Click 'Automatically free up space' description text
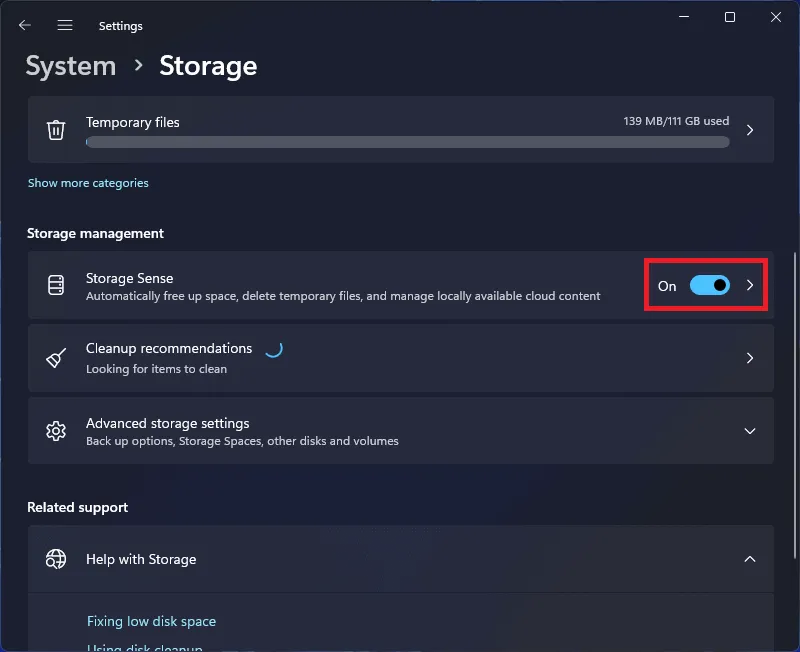This screenshot has width=800, height=652. [x=343, y=296]
